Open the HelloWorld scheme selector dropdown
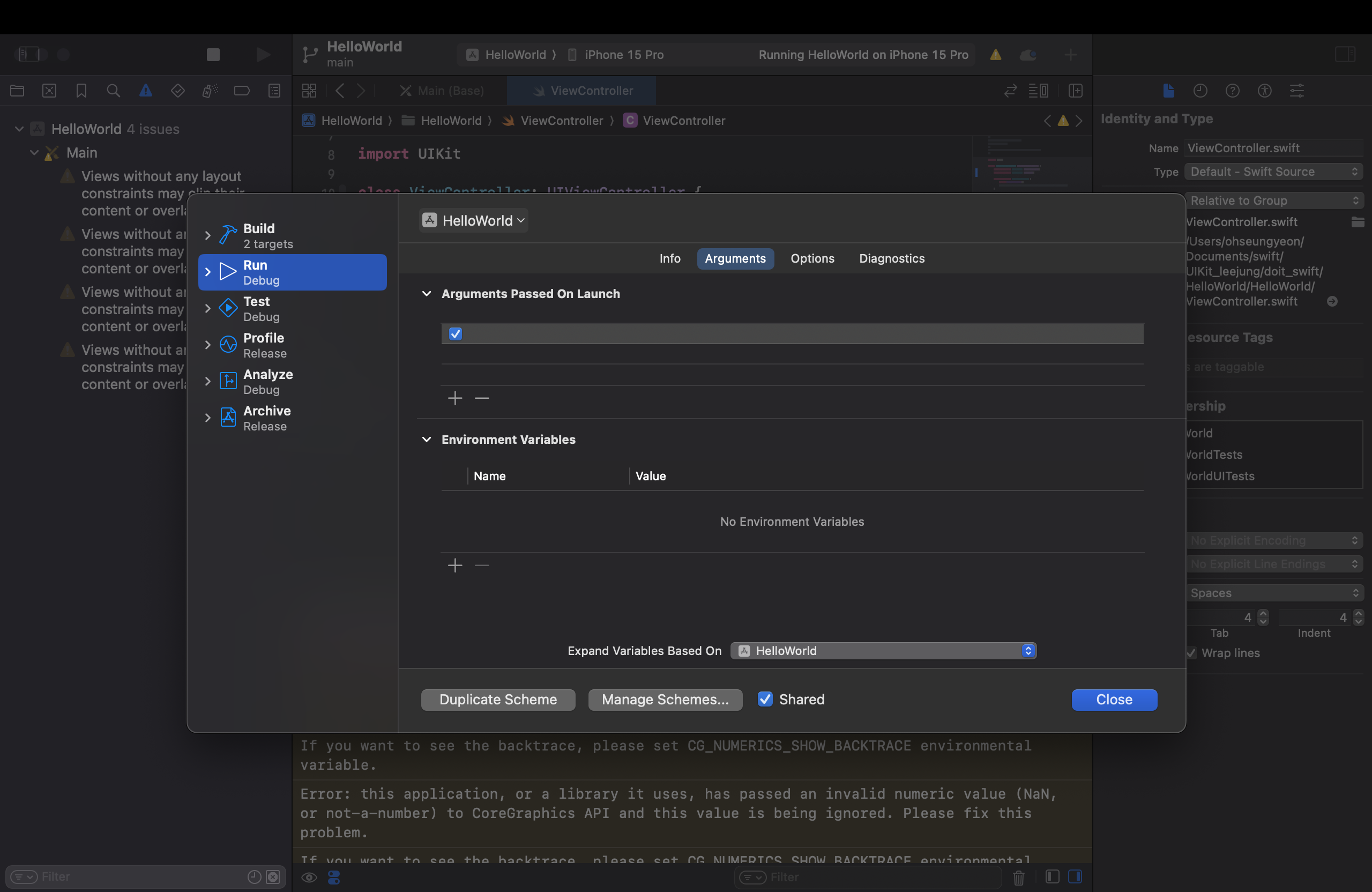Screen dimensions: 1372x892 point(473,220)
